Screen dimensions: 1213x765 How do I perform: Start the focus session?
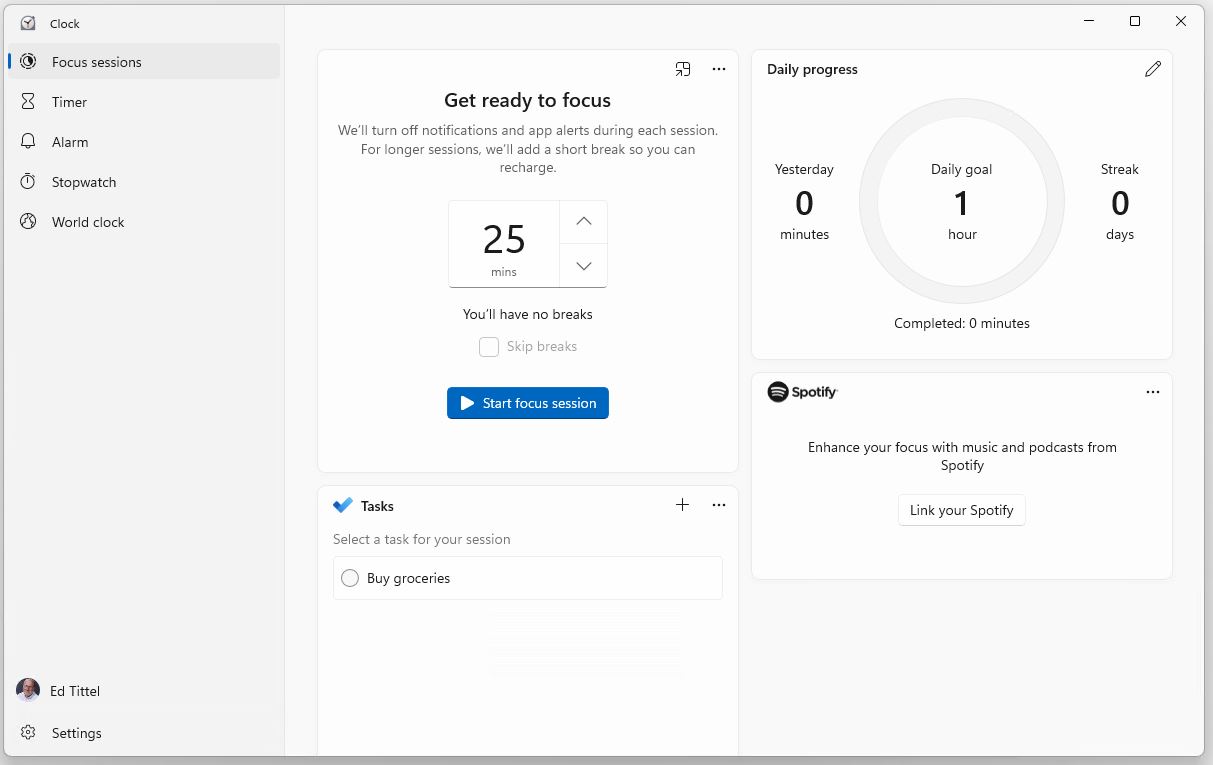tap(528, 403)
